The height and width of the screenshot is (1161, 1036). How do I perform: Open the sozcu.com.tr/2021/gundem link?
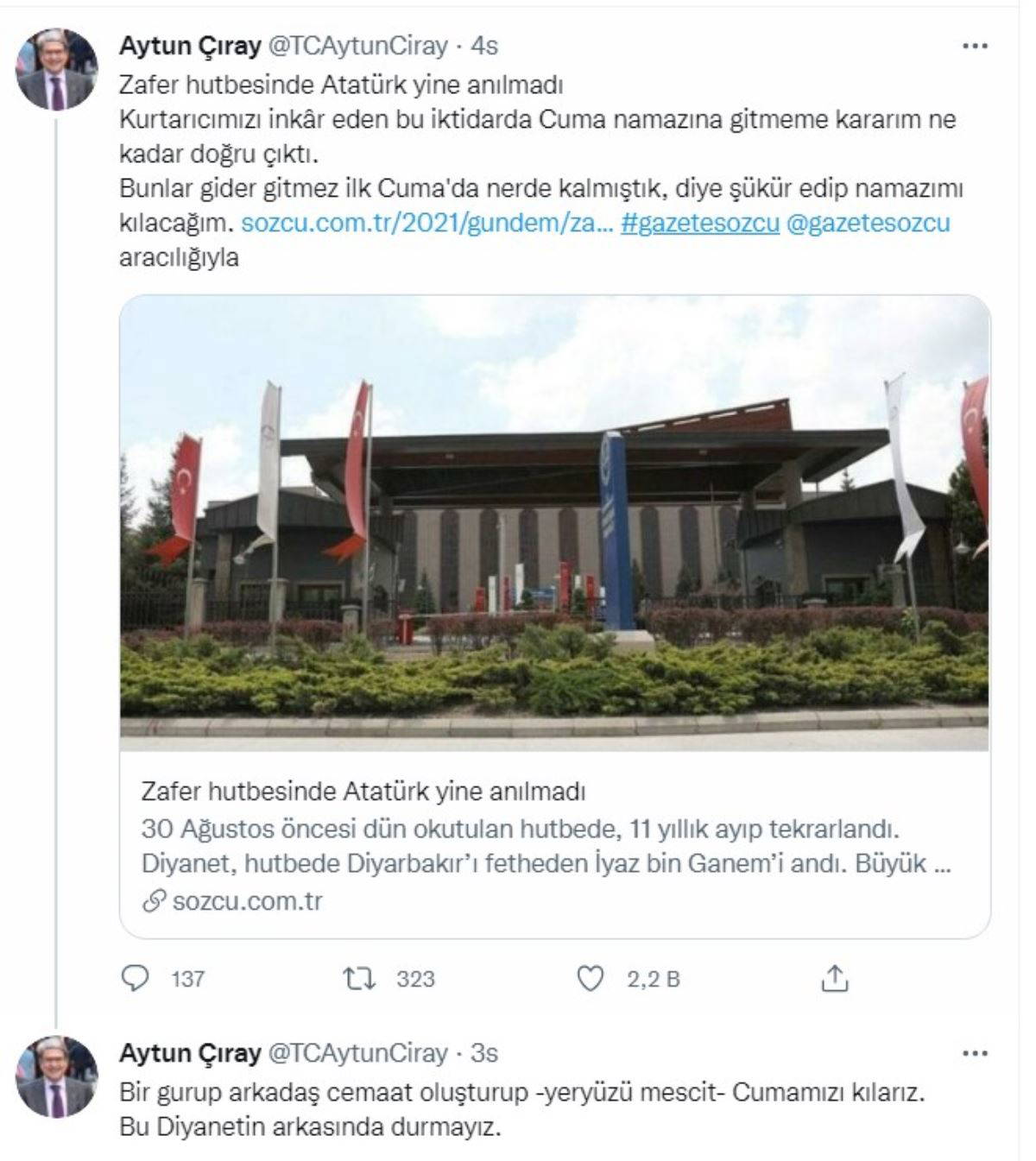(x=427, y=223)
